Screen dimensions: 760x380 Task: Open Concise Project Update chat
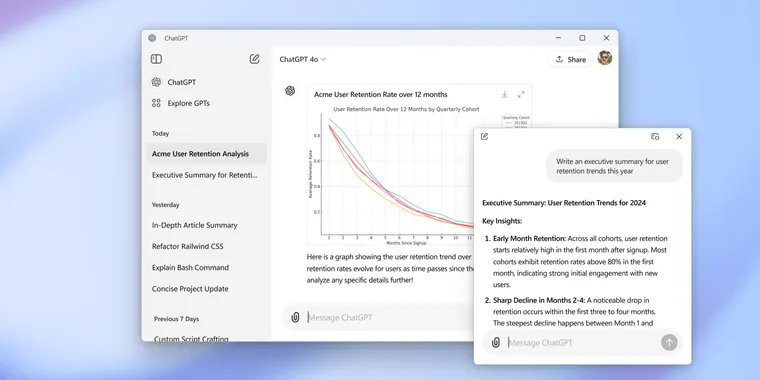[x=206, y=289]
